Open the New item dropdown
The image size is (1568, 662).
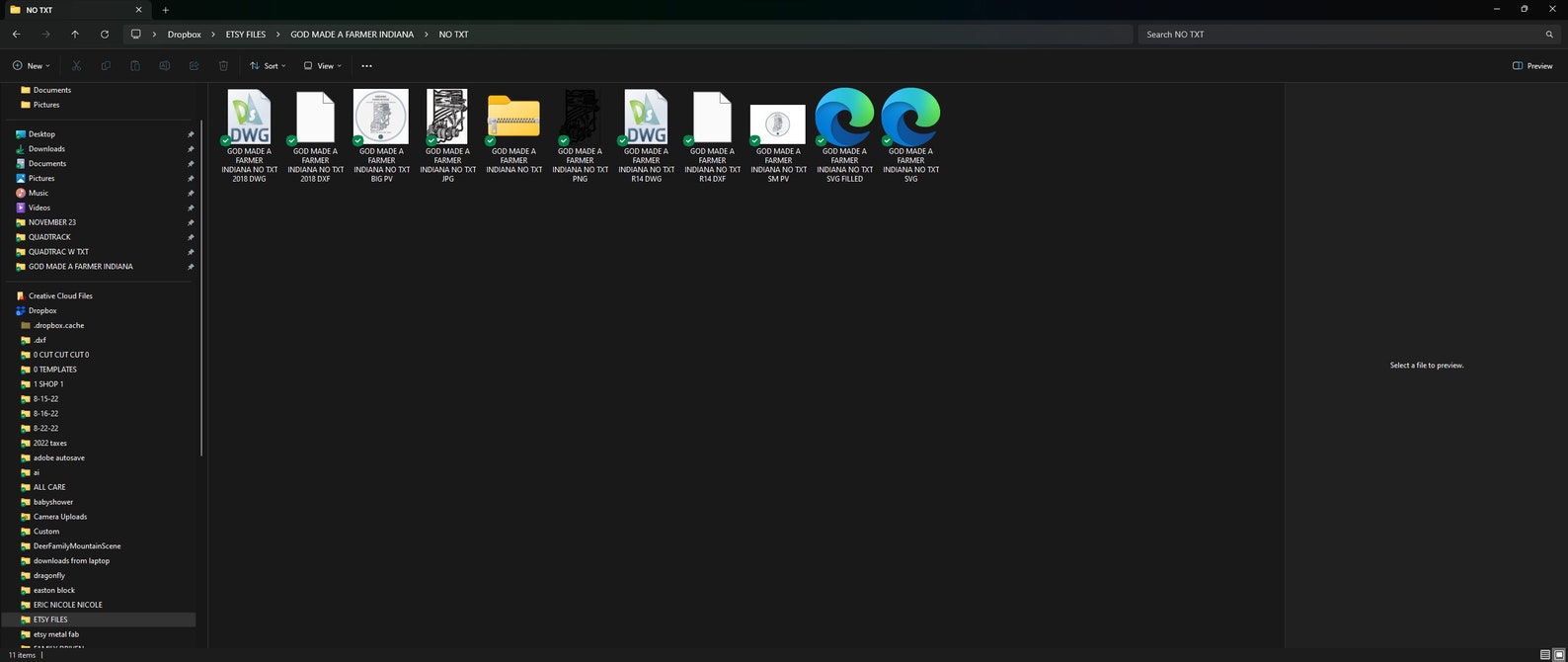31,66
